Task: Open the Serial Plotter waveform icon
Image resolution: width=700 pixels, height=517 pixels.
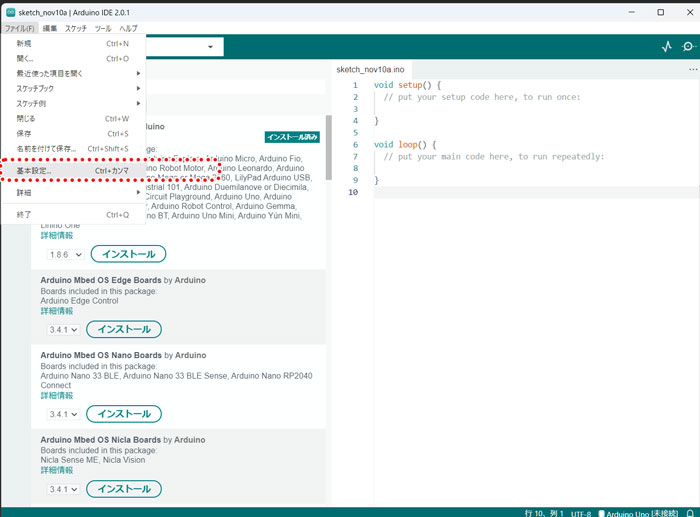Action: tap(667, 46)
